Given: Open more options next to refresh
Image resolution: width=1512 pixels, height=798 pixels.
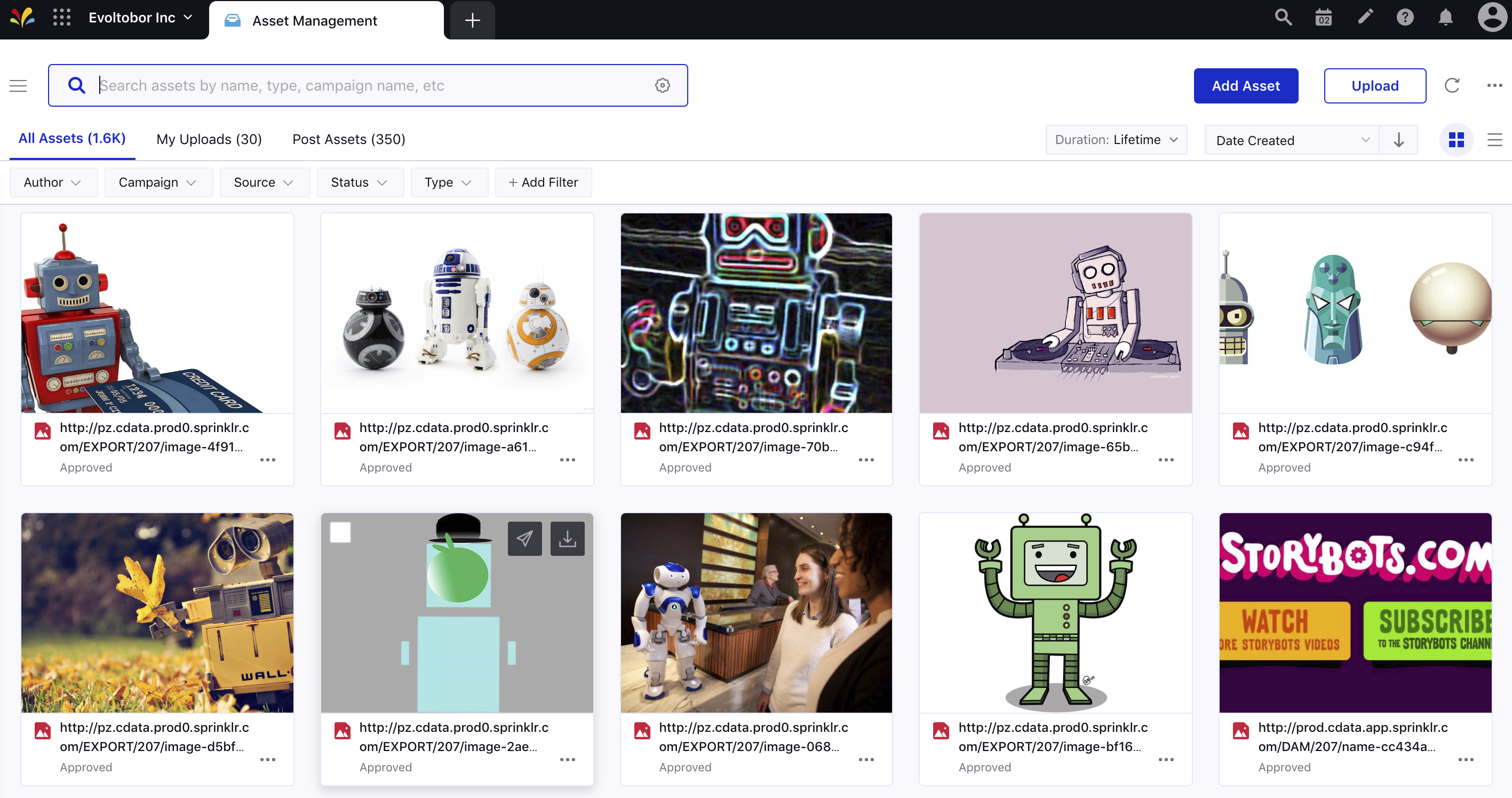Looking at the screenshot, I should (1494, 86).
